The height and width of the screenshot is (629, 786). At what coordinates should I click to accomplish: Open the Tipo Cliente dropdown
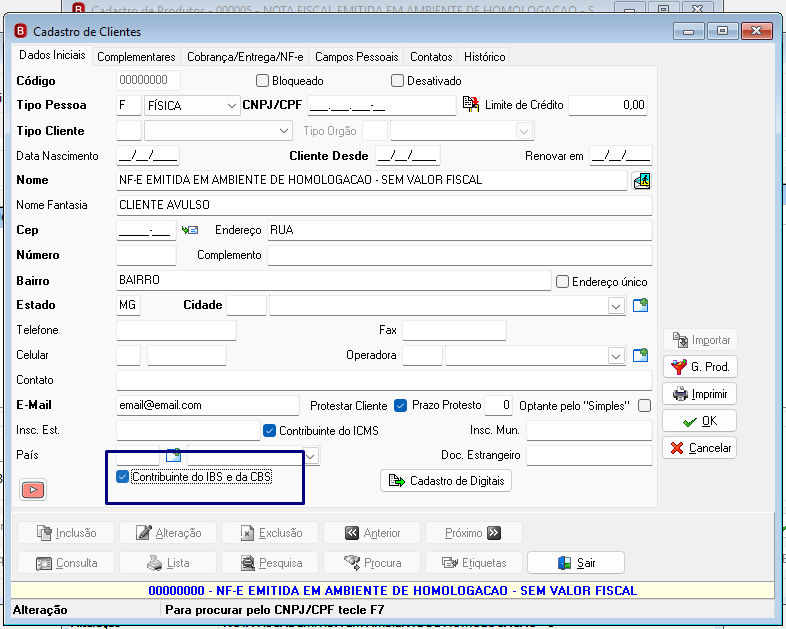284,131
